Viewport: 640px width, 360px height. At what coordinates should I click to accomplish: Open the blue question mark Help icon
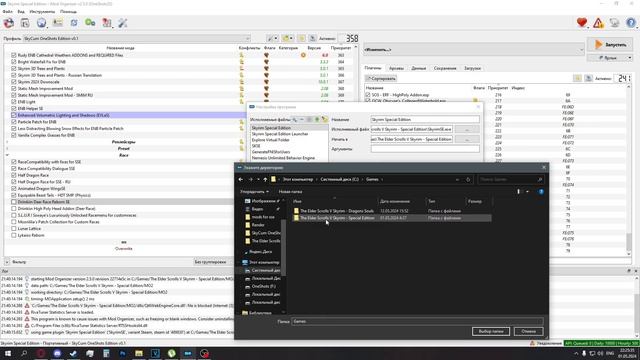pos(631,23)
